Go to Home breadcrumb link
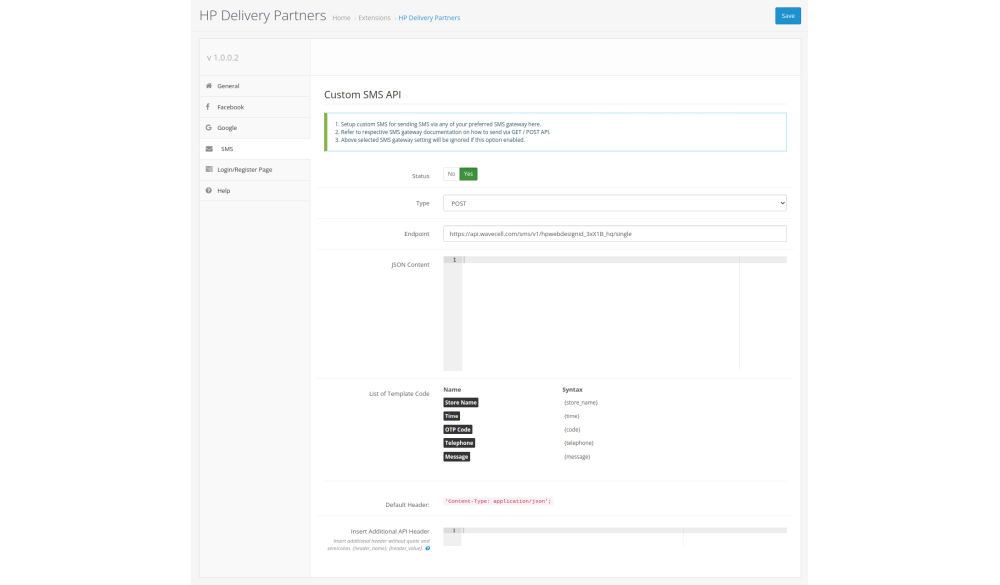 tap(341, 18)
